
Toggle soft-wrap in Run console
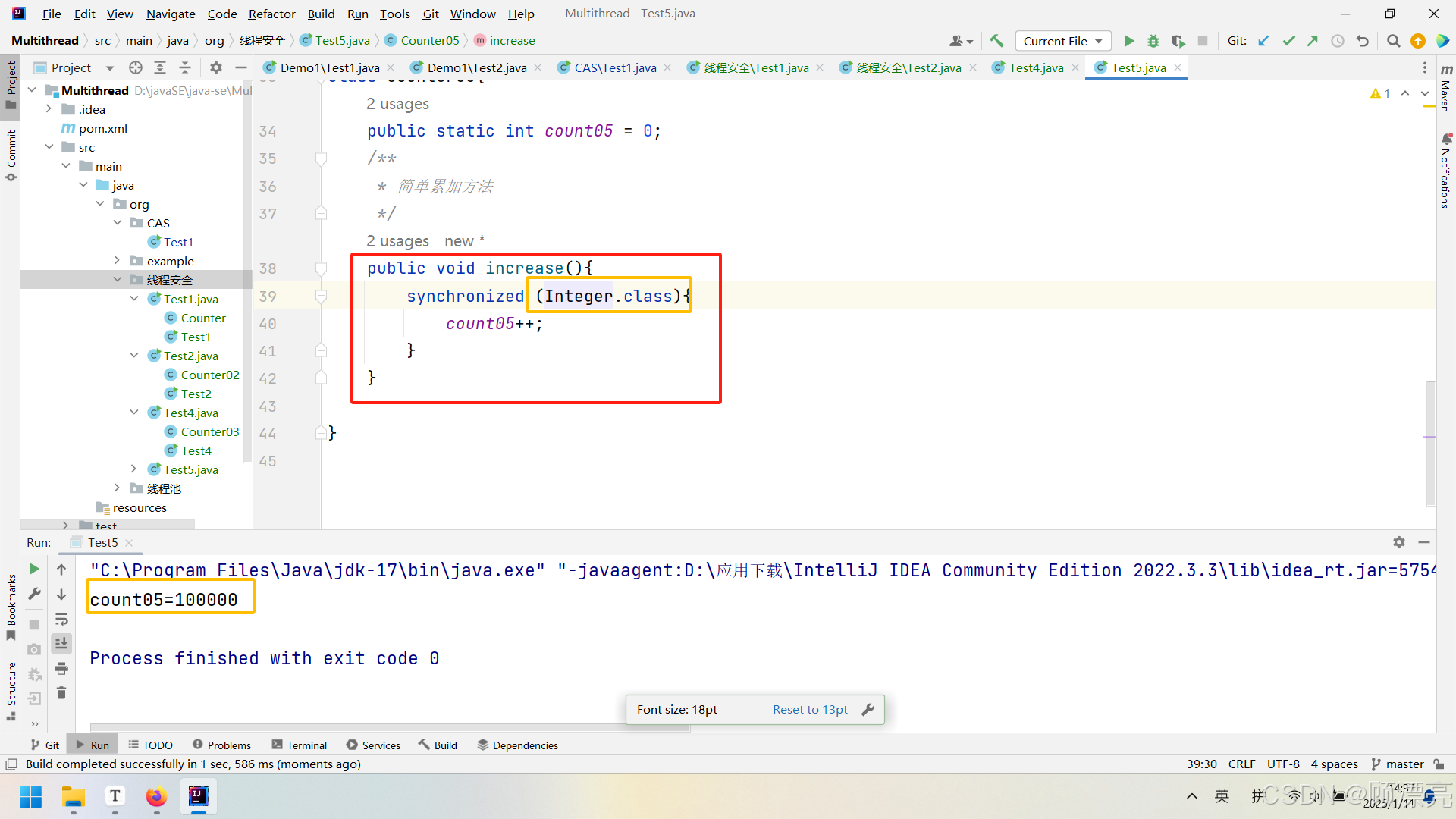[61, 620]
